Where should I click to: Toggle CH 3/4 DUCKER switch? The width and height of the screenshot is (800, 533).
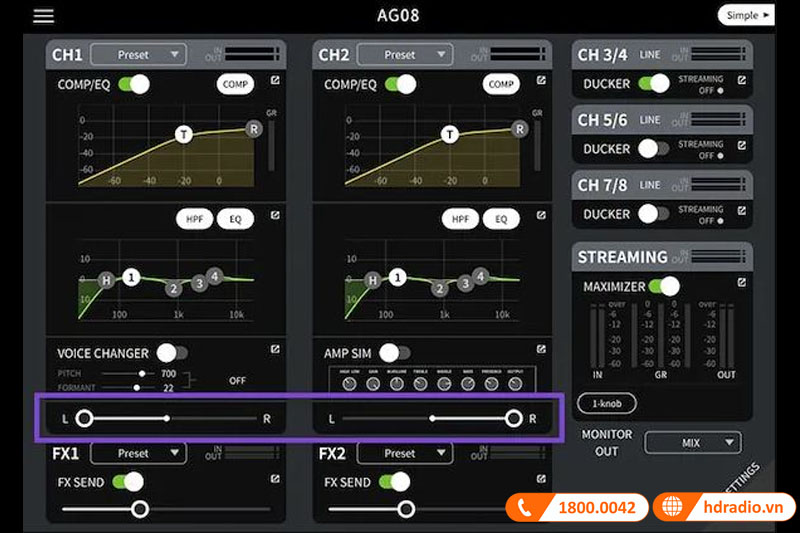[x=654, y=83]
